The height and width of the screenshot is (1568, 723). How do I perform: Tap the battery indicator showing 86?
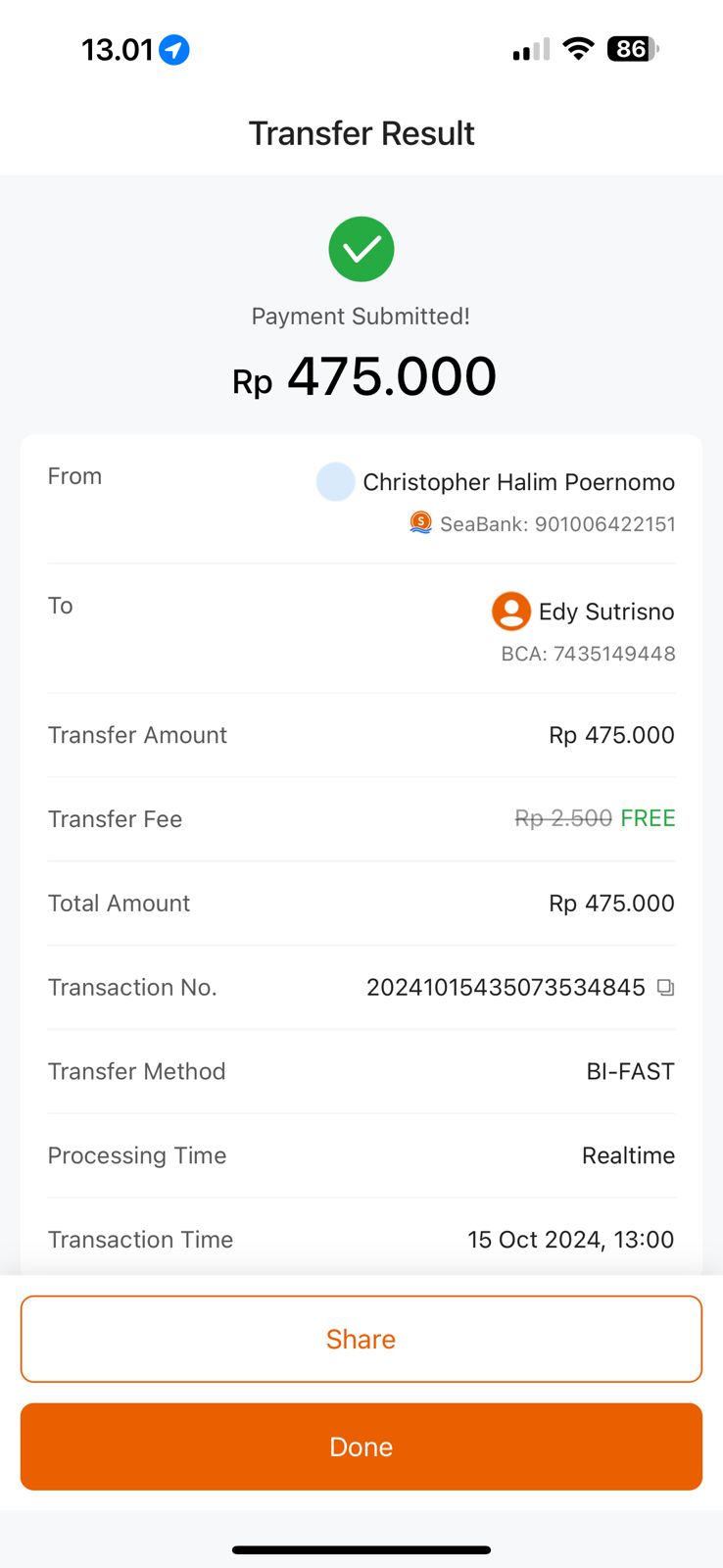(632, 49)
